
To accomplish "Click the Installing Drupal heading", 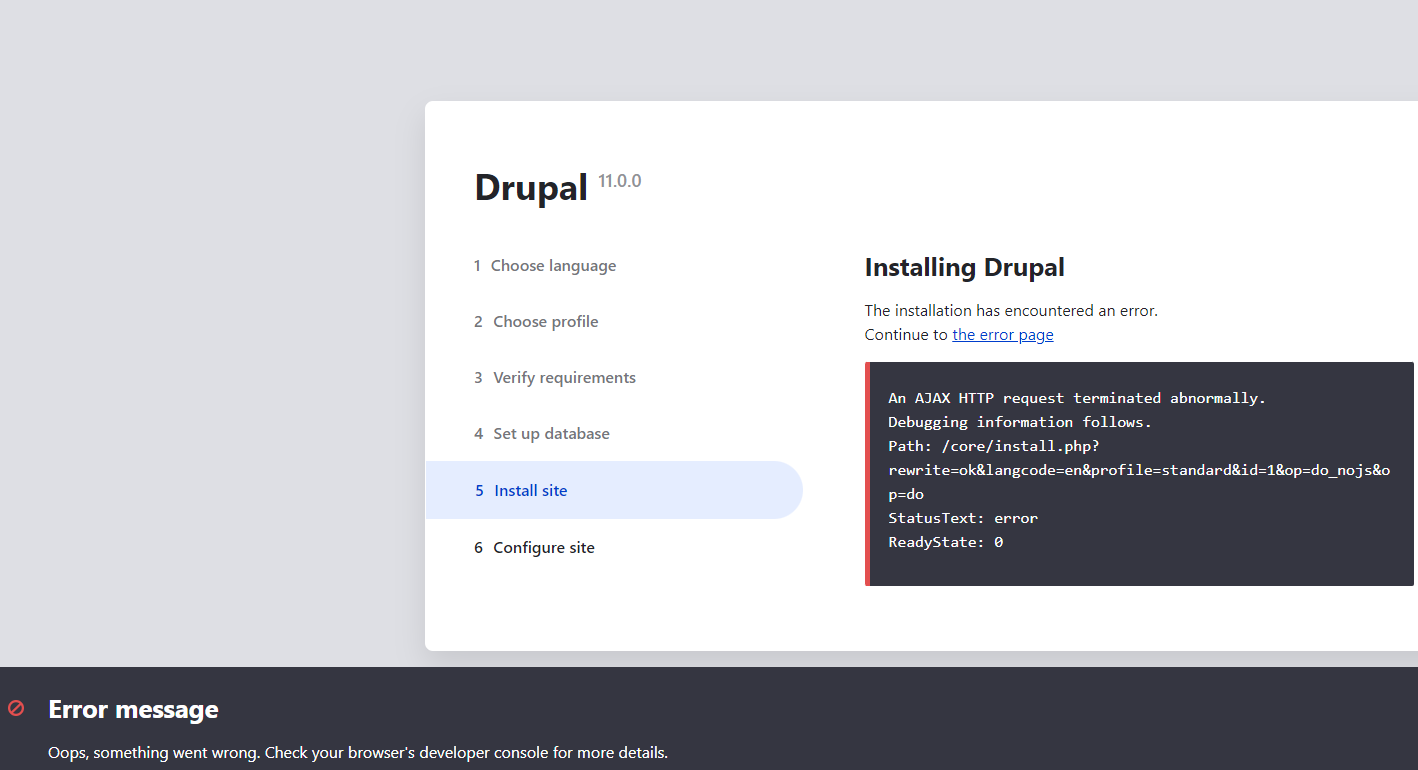I will tap(964, 267).
